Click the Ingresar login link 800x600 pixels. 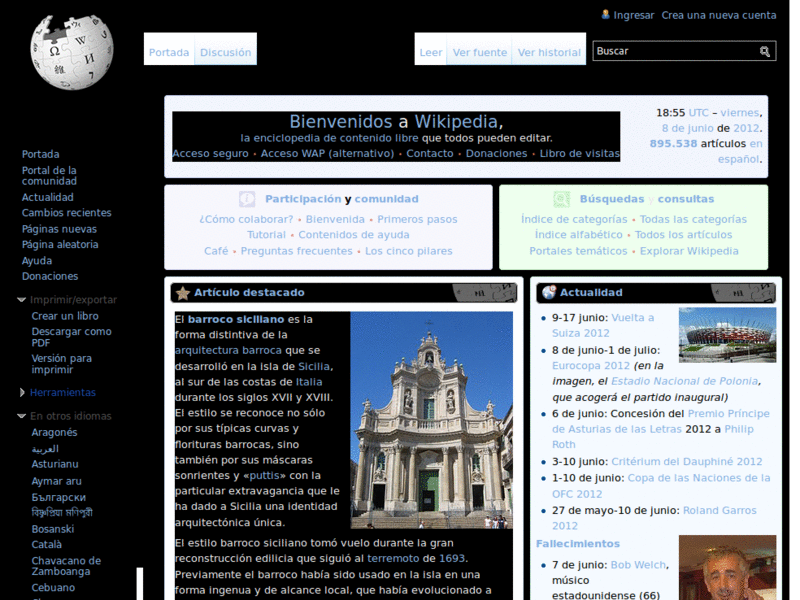click(x=633, y=15)
